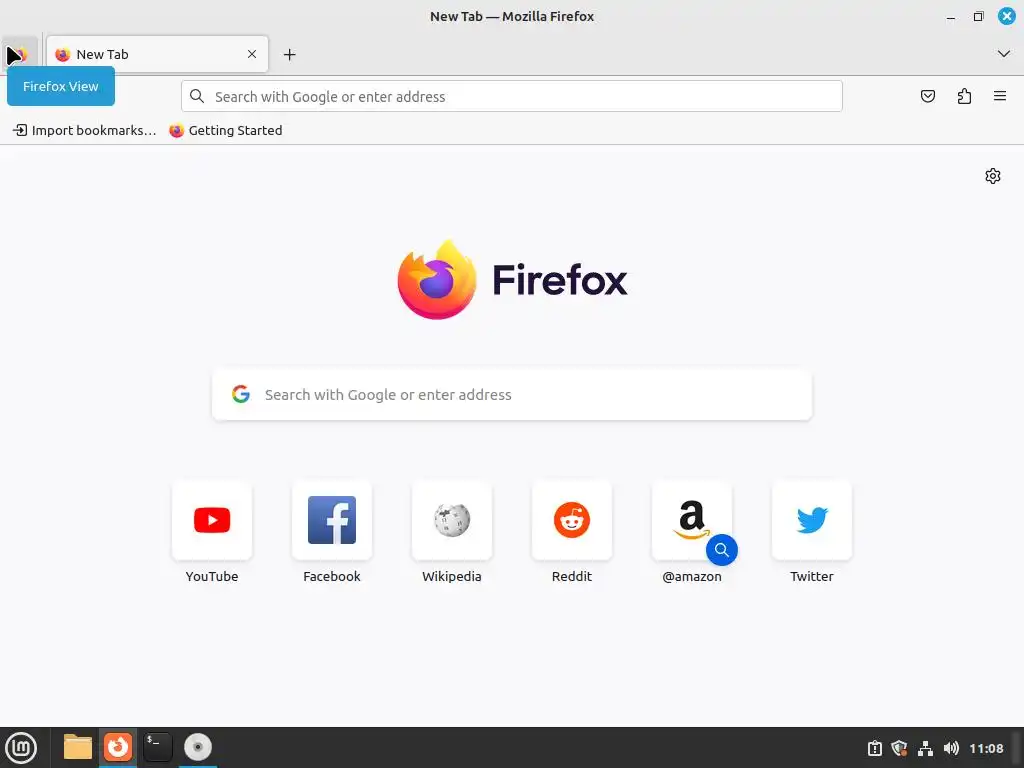Open the volume speaker tray icon

(951, 748)
